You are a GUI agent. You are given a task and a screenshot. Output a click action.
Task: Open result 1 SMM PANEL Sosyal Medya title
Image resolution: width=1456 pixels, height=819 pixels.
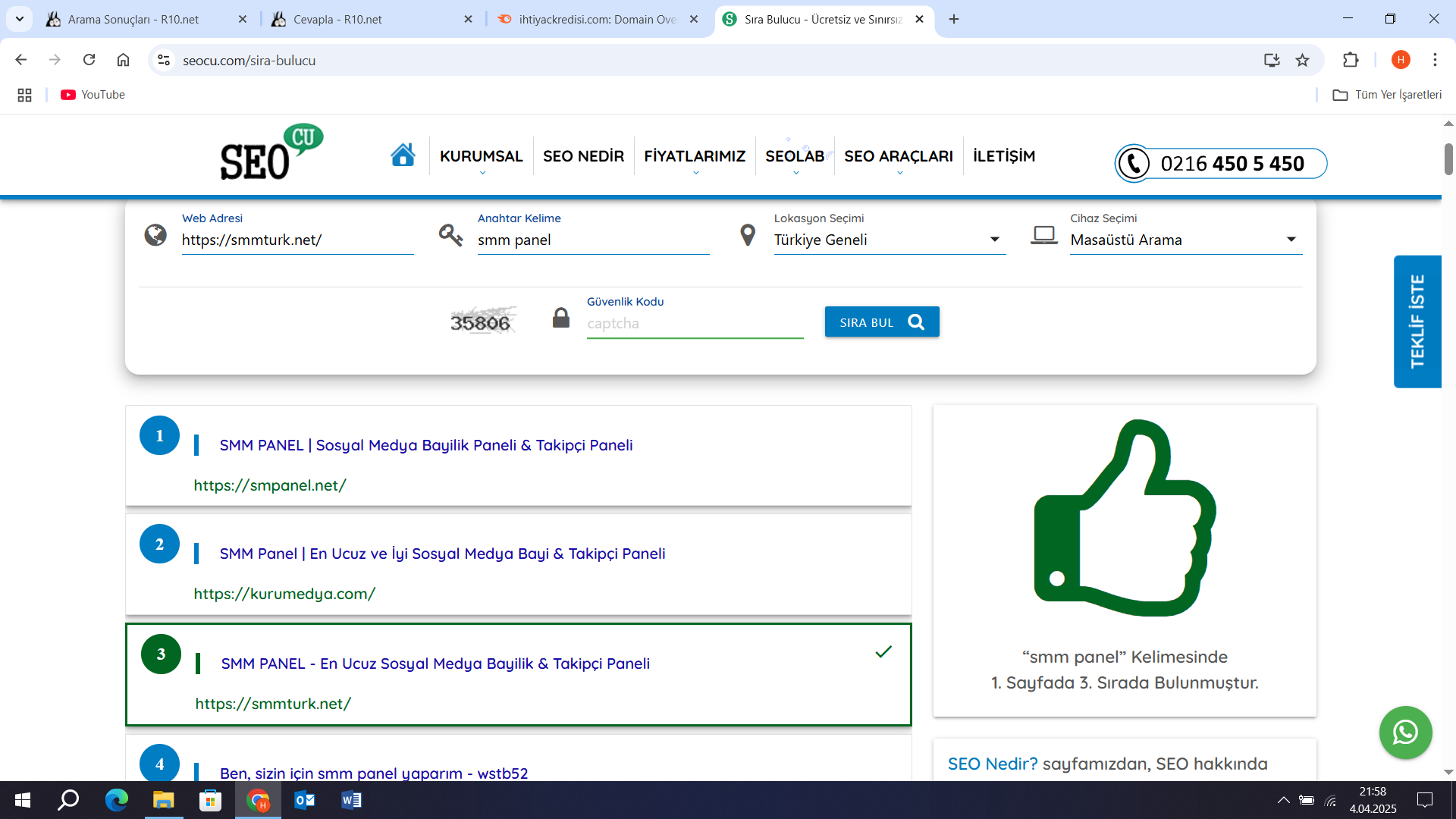pyautogui.click(x=426, y=445)
